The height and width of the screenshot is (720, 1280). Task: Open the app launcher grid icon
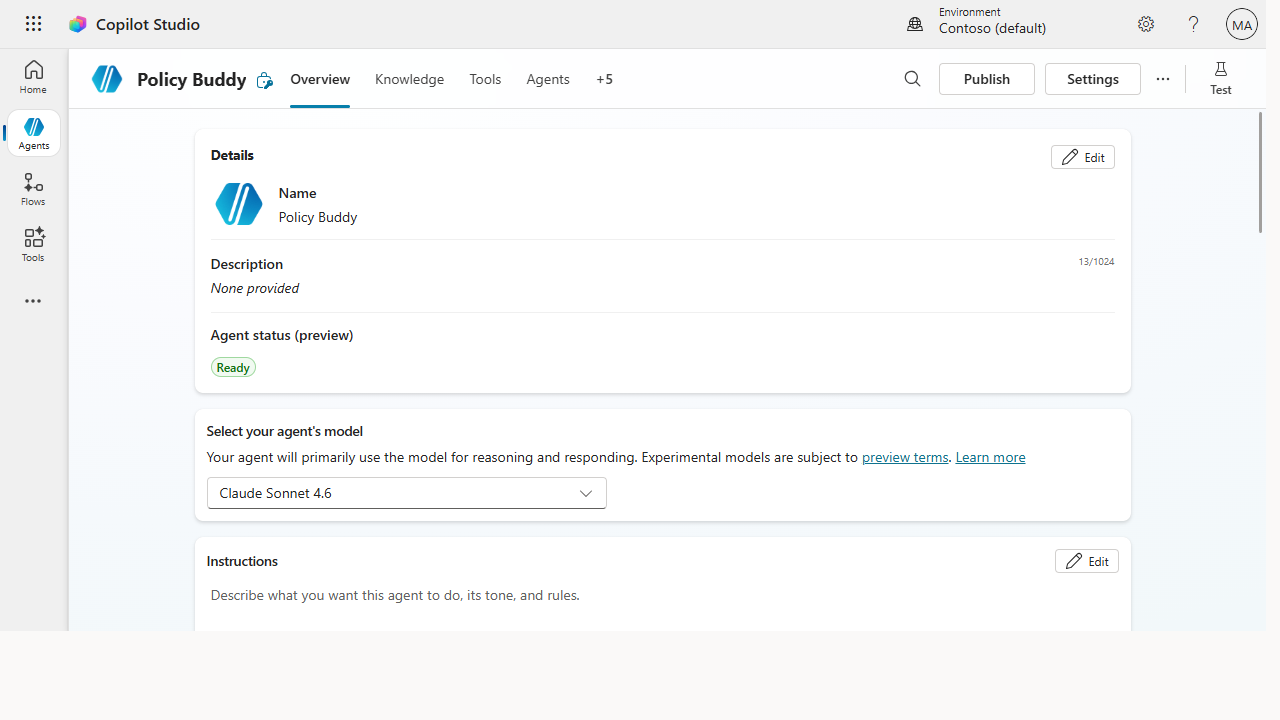(33, 24)
